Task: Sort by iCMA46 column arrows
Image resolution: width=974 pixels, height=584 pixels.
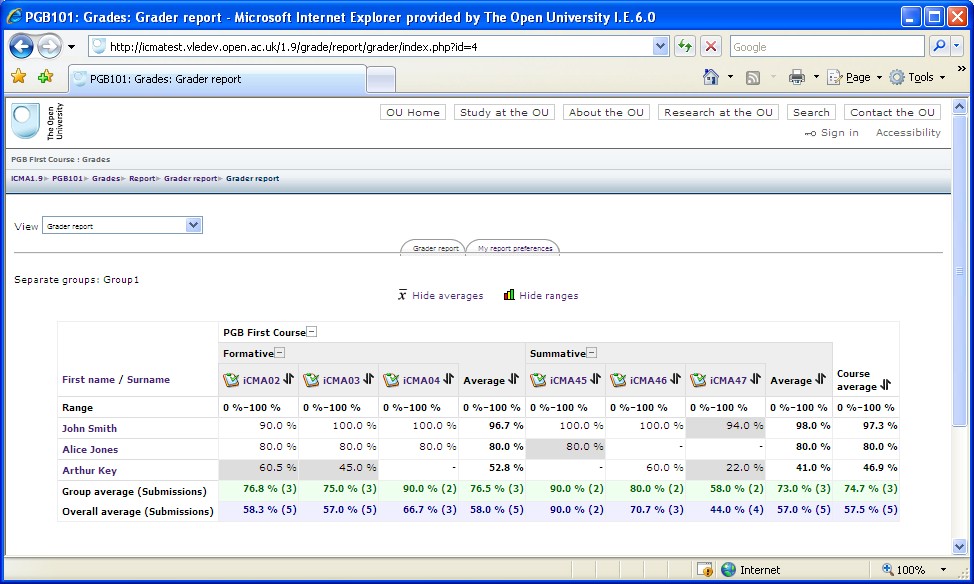Action: 675,379
